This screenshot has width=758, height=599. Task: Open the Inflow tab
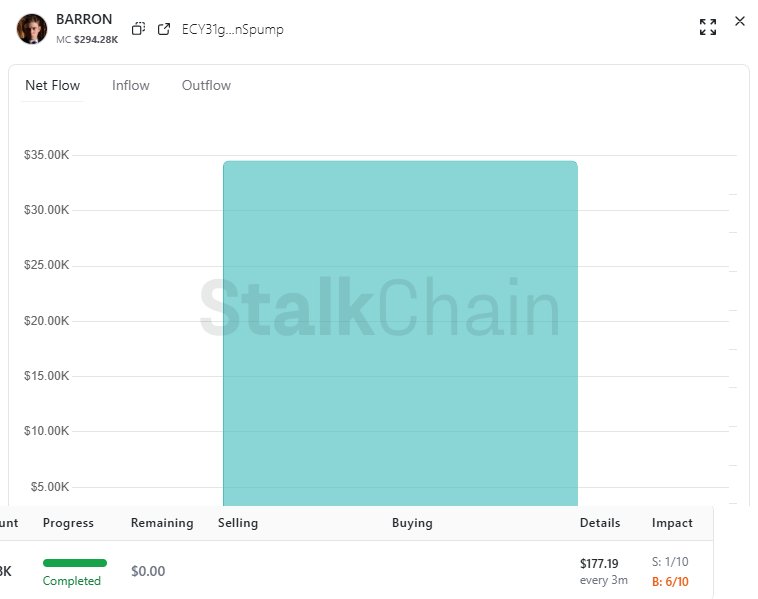click(131, 86)
